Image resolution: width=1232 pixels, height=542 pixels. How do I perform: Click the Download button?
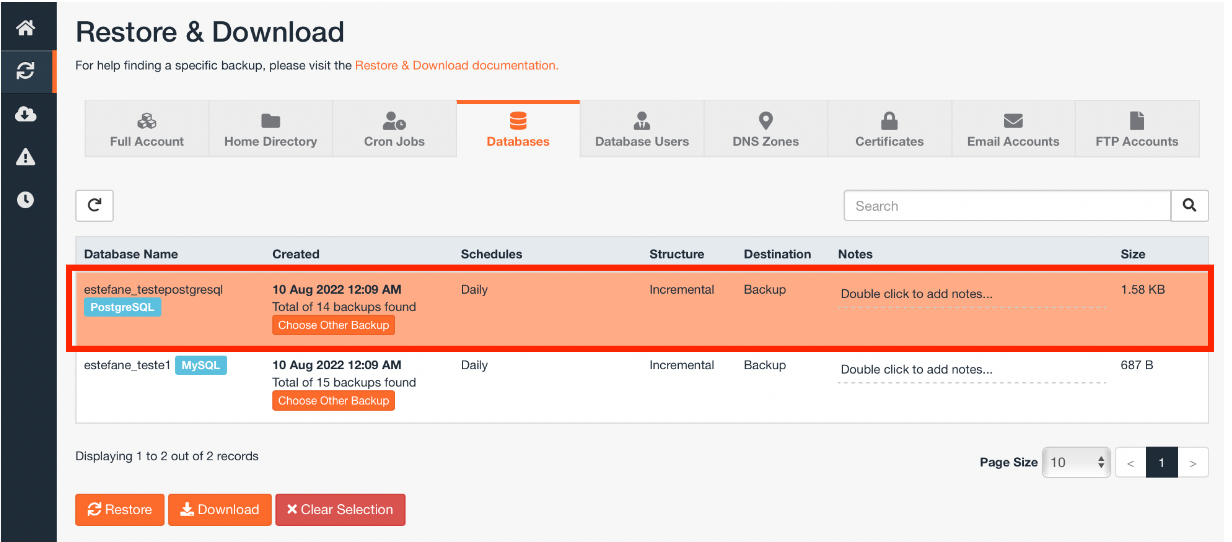click(x=219, y=509)
